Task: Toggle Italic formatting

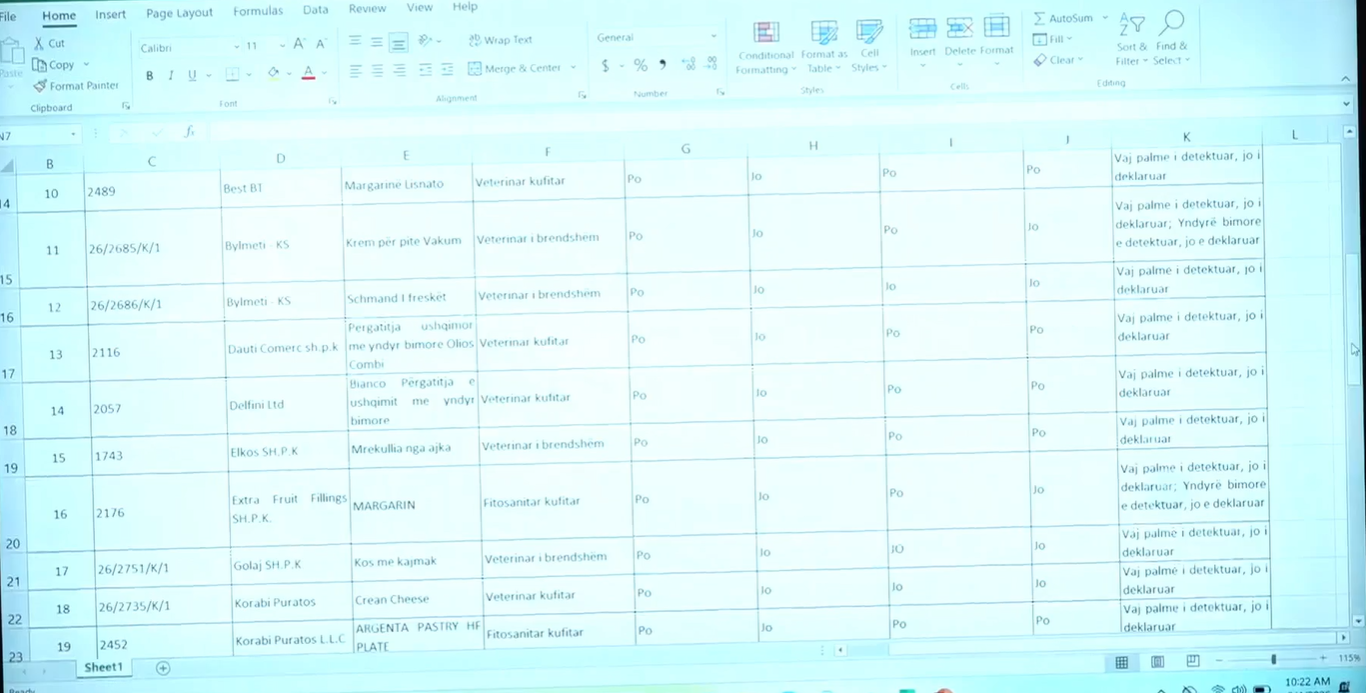Action: pos(171,75)
